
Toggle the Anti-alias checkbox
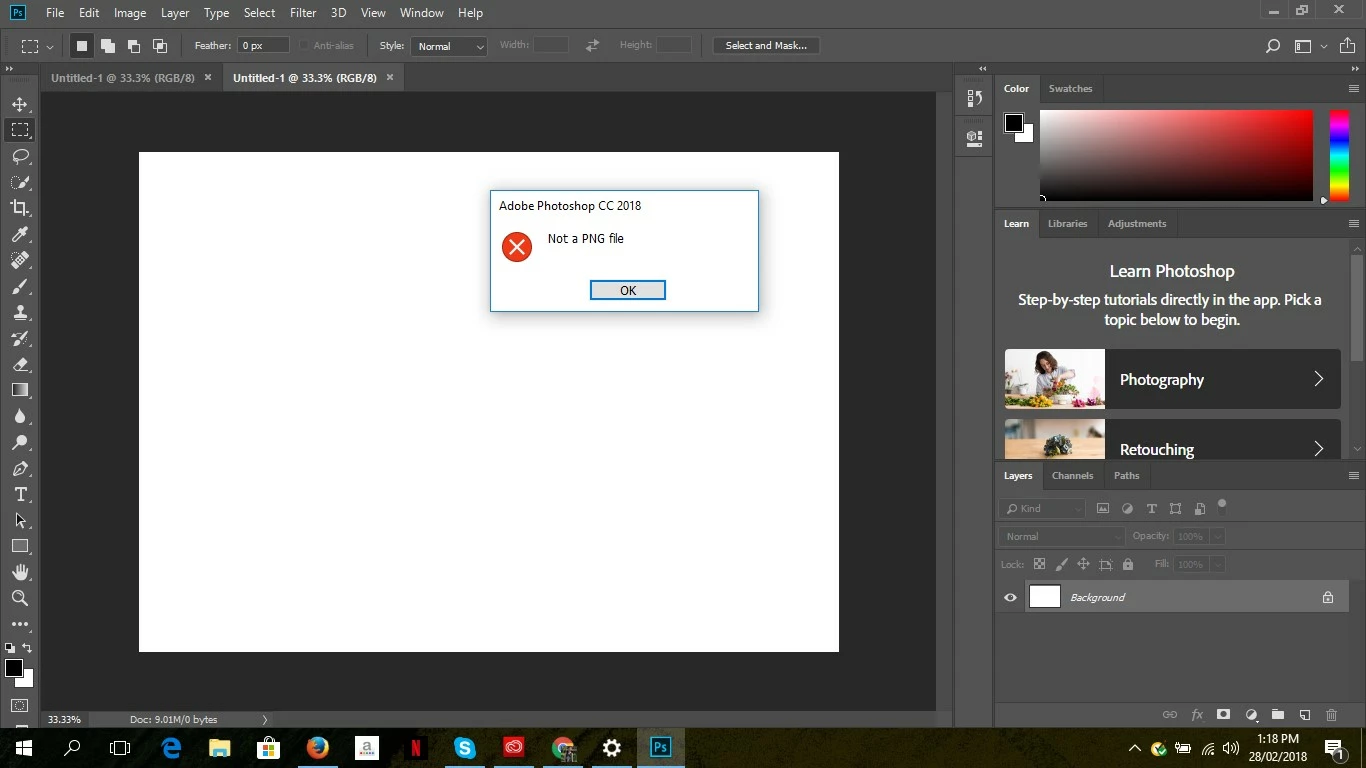coord(304,46)
